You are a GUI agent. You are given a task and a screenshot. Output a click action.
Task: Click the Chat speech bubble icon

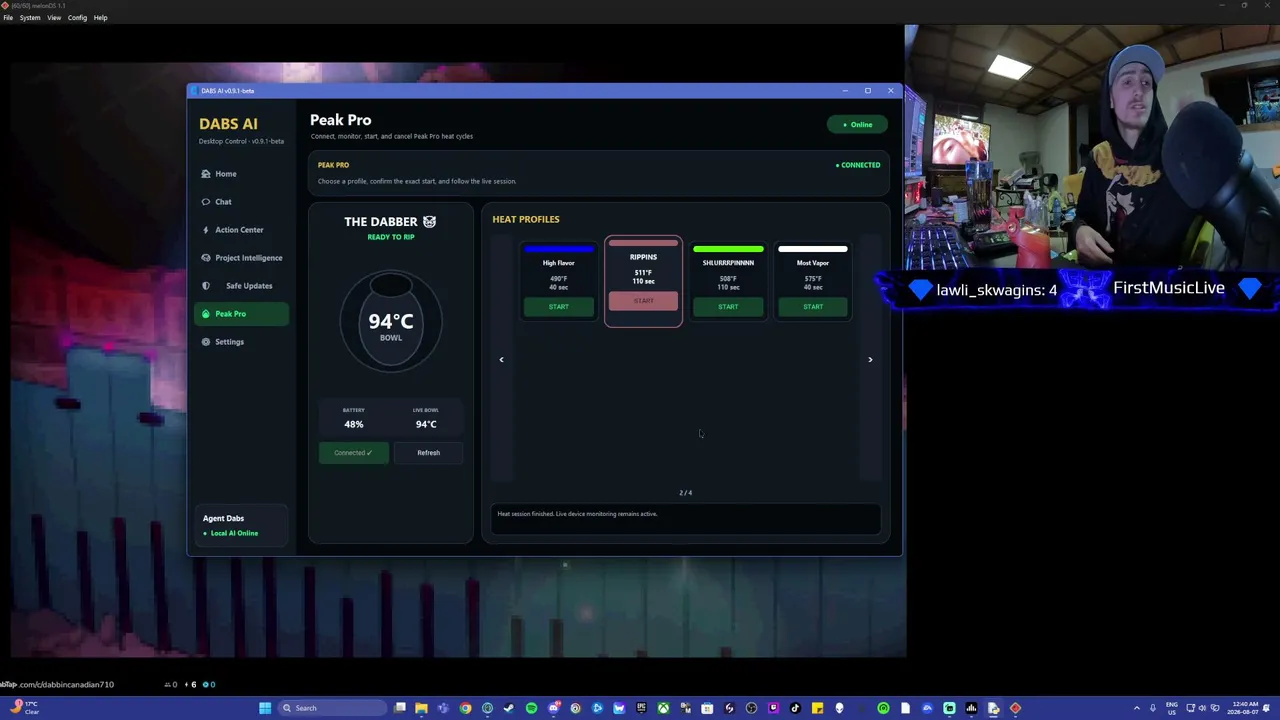pos(206,202)
